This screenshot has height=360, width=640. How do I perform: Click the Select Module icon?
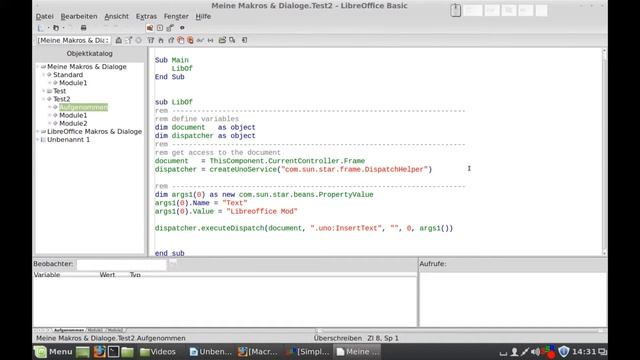170,28
